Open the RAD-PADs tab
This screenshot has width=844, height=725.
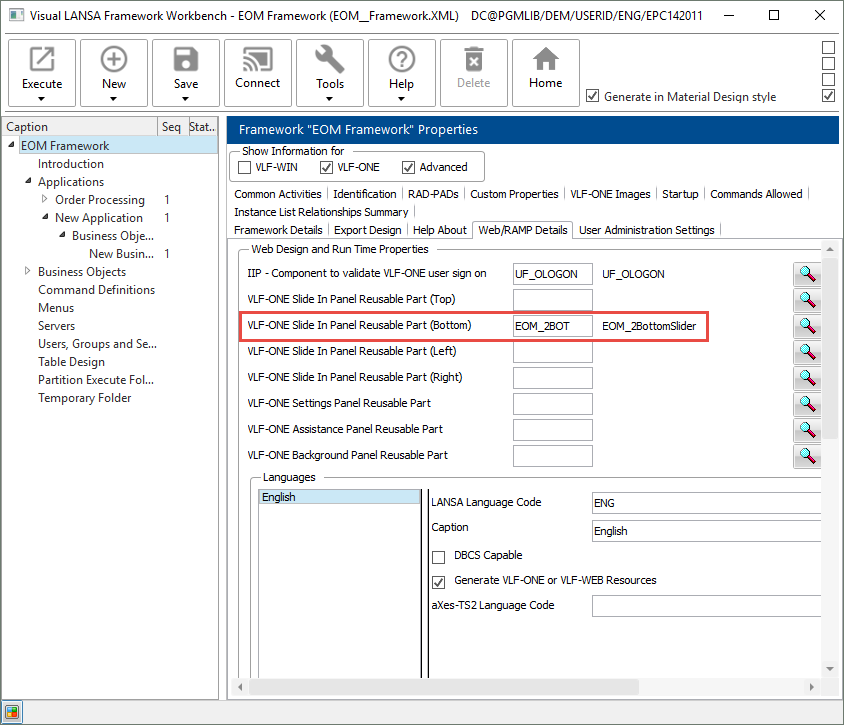click(x=433, y=194)
